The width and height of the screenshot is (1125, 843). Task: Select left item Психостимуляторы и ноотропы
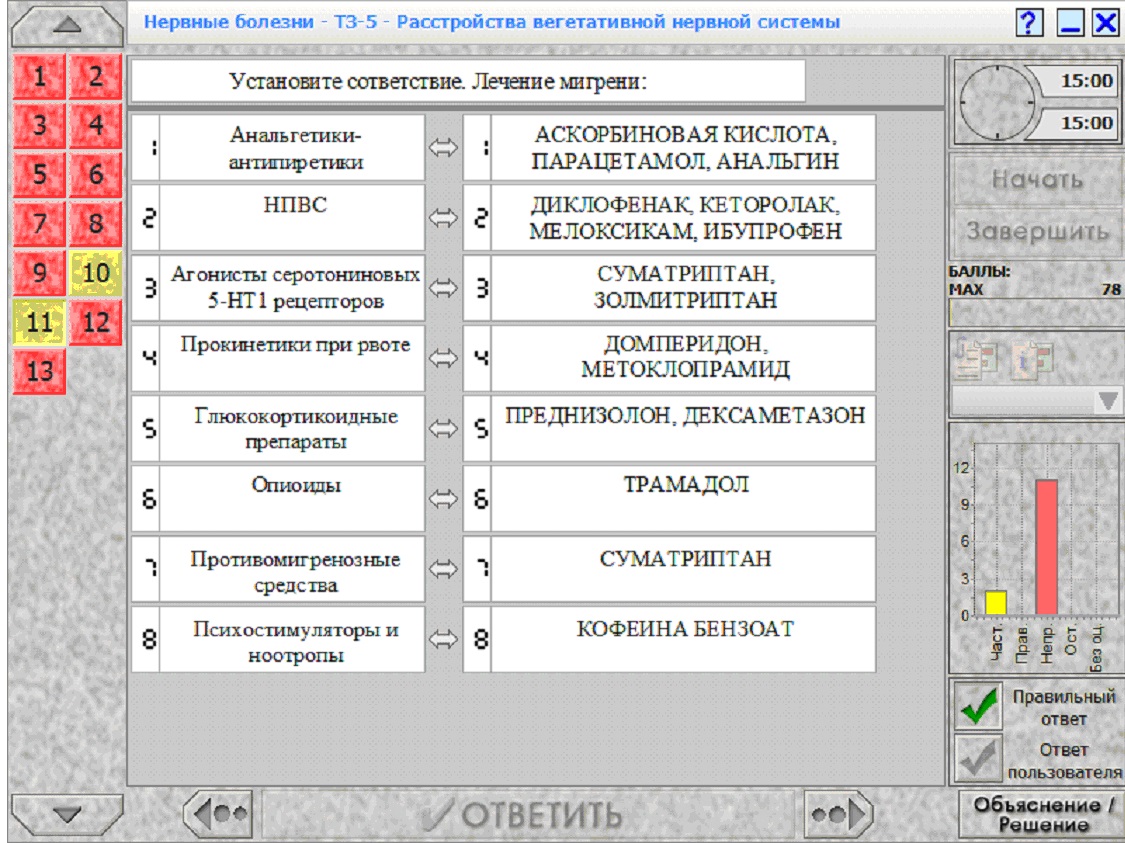point(278,639)
